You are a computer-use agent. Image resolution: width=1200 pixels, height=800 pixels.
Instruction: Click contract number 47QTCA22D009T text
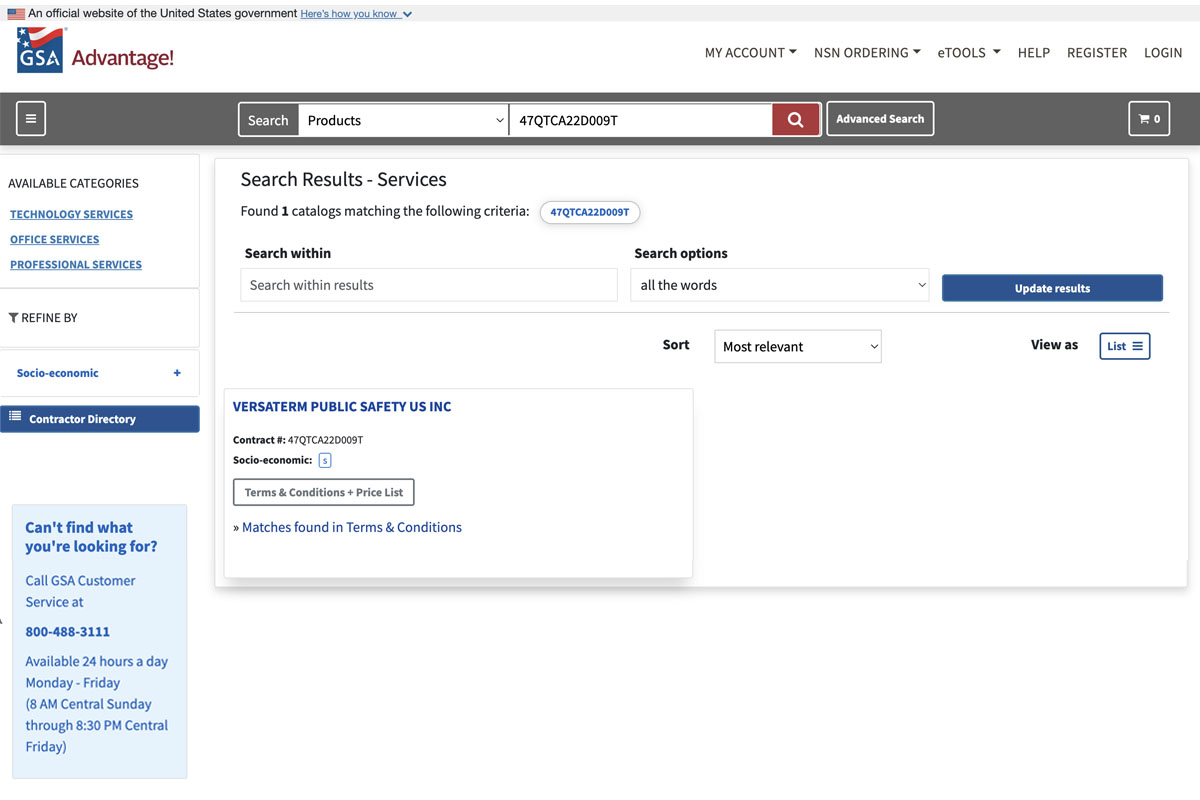pyautogui.click(x=326, y=440)
